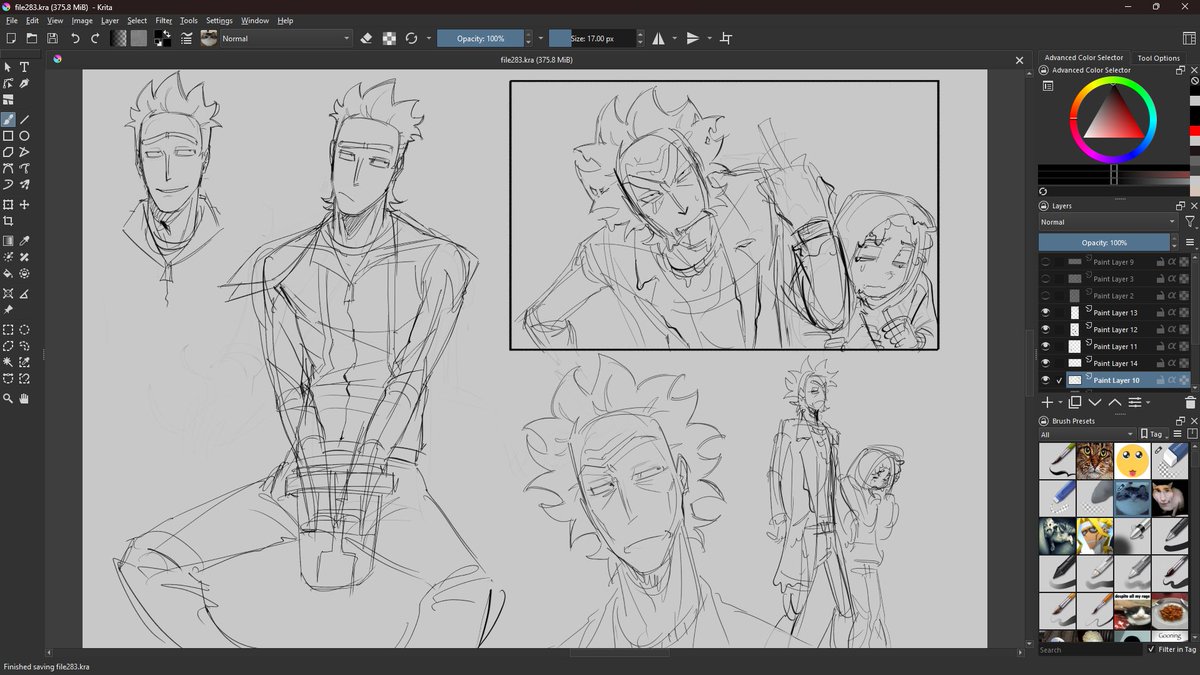The height and width of the screenshot is (675, 1200).
Task: Select the Move tool
Action: coord(24,204)
